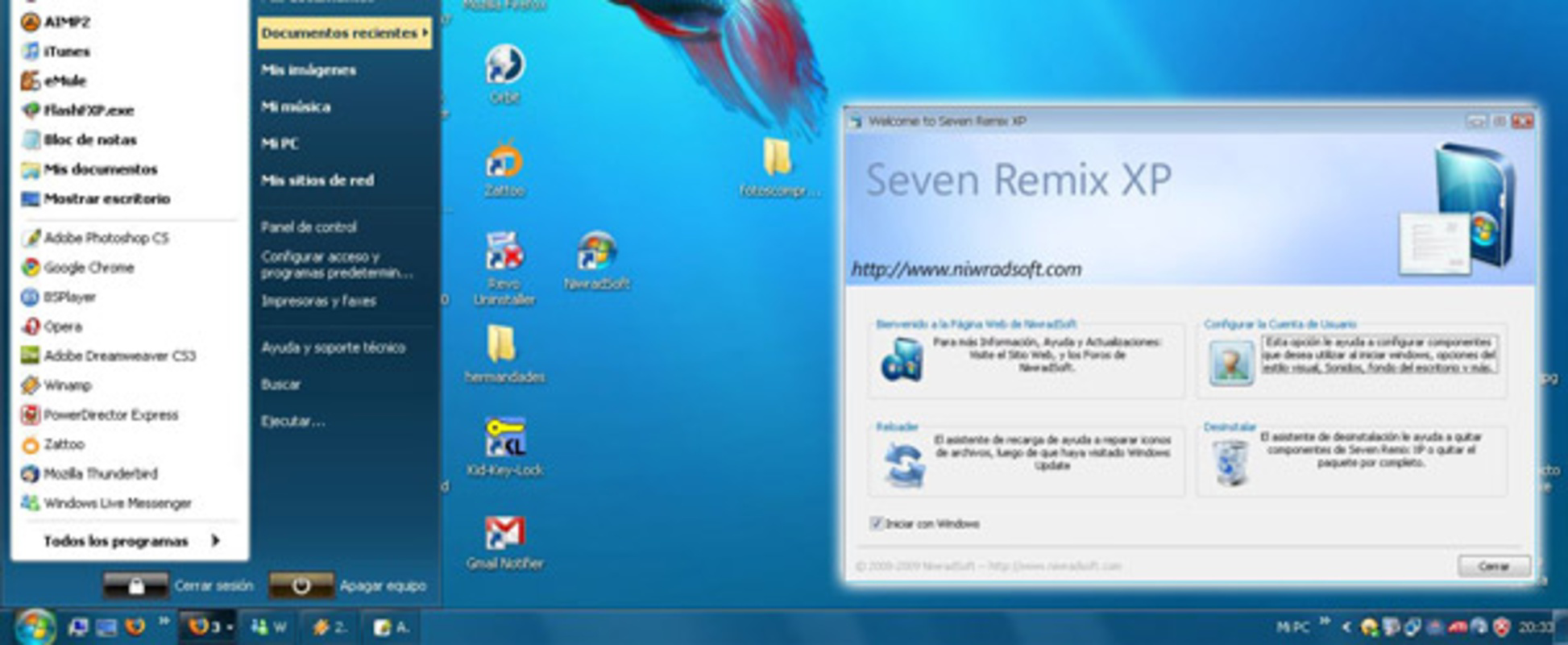Image resolution: width=1568 pixels, height=645 pixels.
Task: Launch FlashFXP.exe from the Start menu
Action: (77, 110)
